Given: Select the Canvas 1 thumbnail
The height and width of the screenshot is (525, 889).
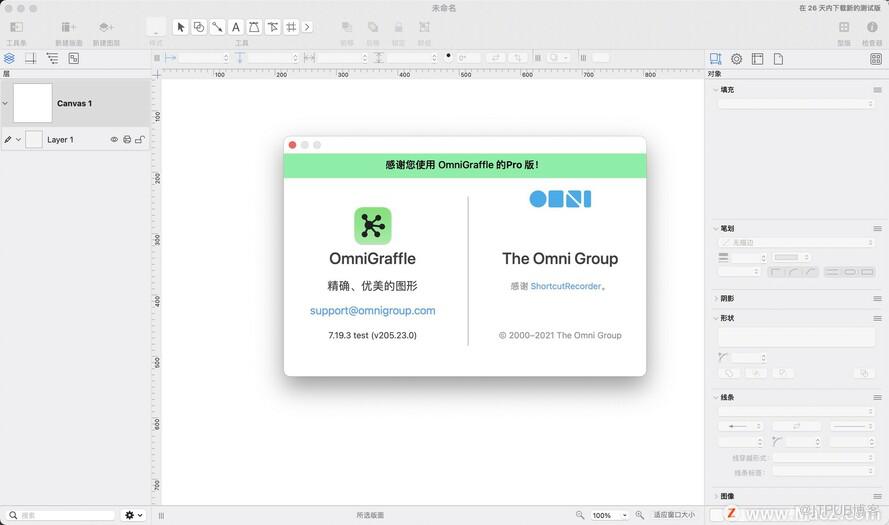Looking at the screenshot, I should pyautogui.click(x=32, y=103).
